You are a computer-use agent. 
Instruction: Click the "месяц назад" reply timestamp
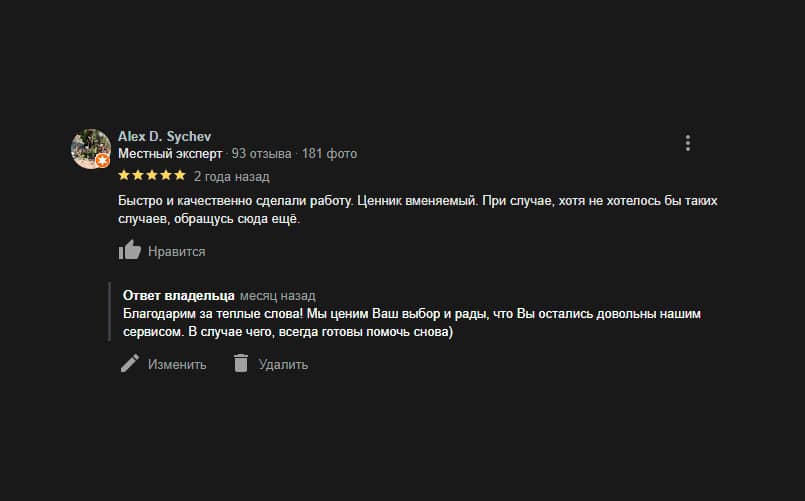point(277,296)
